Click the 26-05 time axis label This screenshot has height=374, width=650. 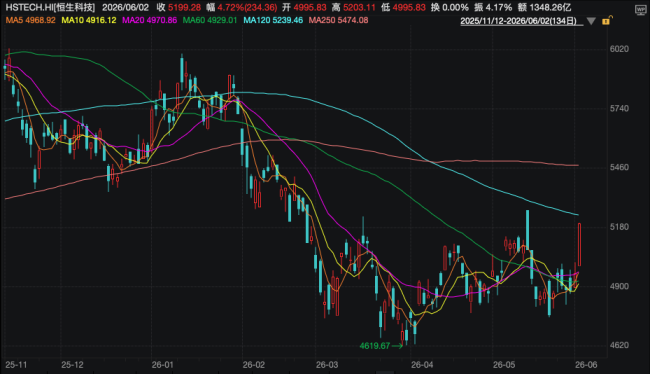(504, 365)
